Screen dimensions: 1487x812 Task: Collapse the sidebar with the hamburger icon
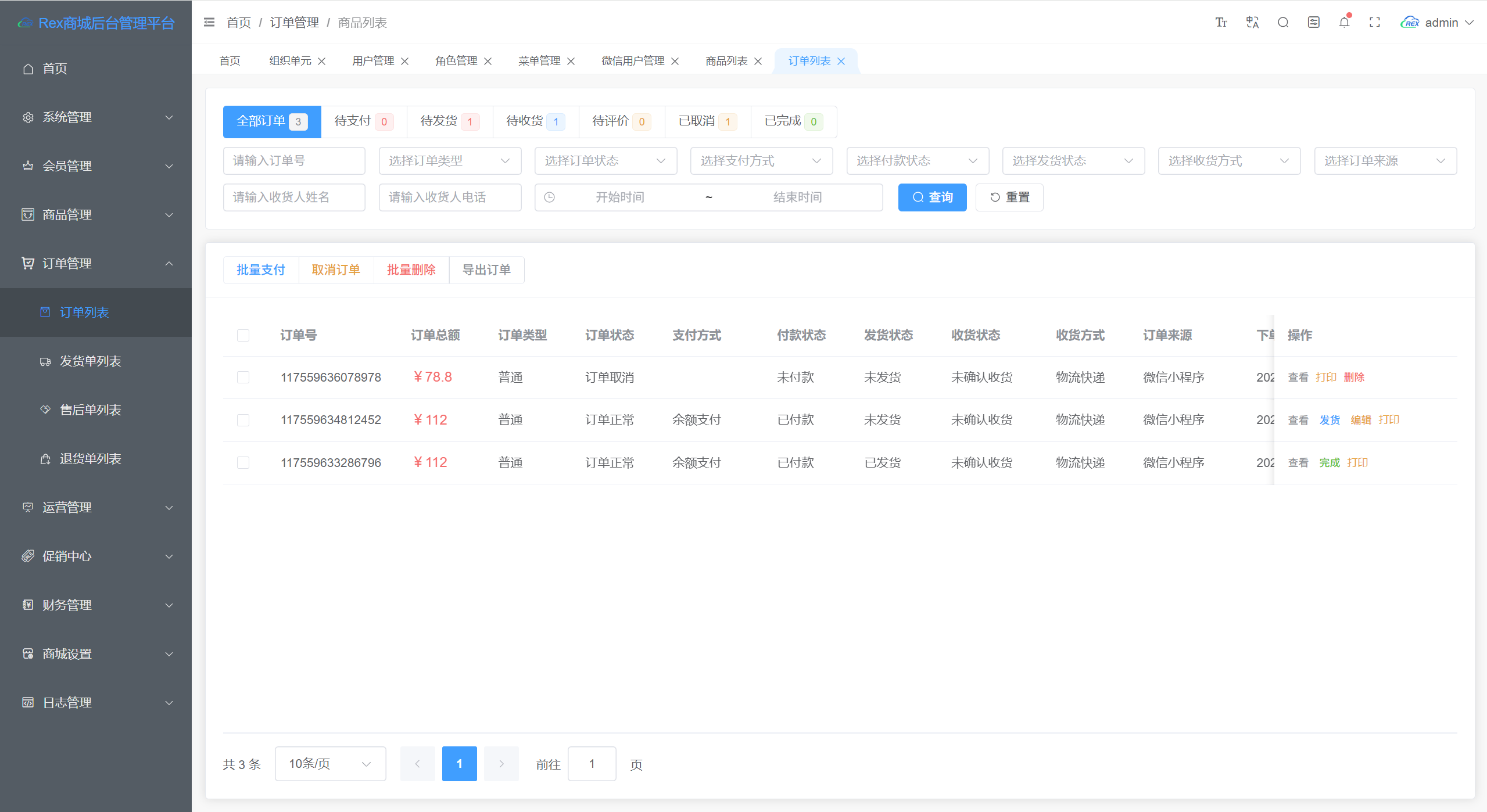coord(209,22)
